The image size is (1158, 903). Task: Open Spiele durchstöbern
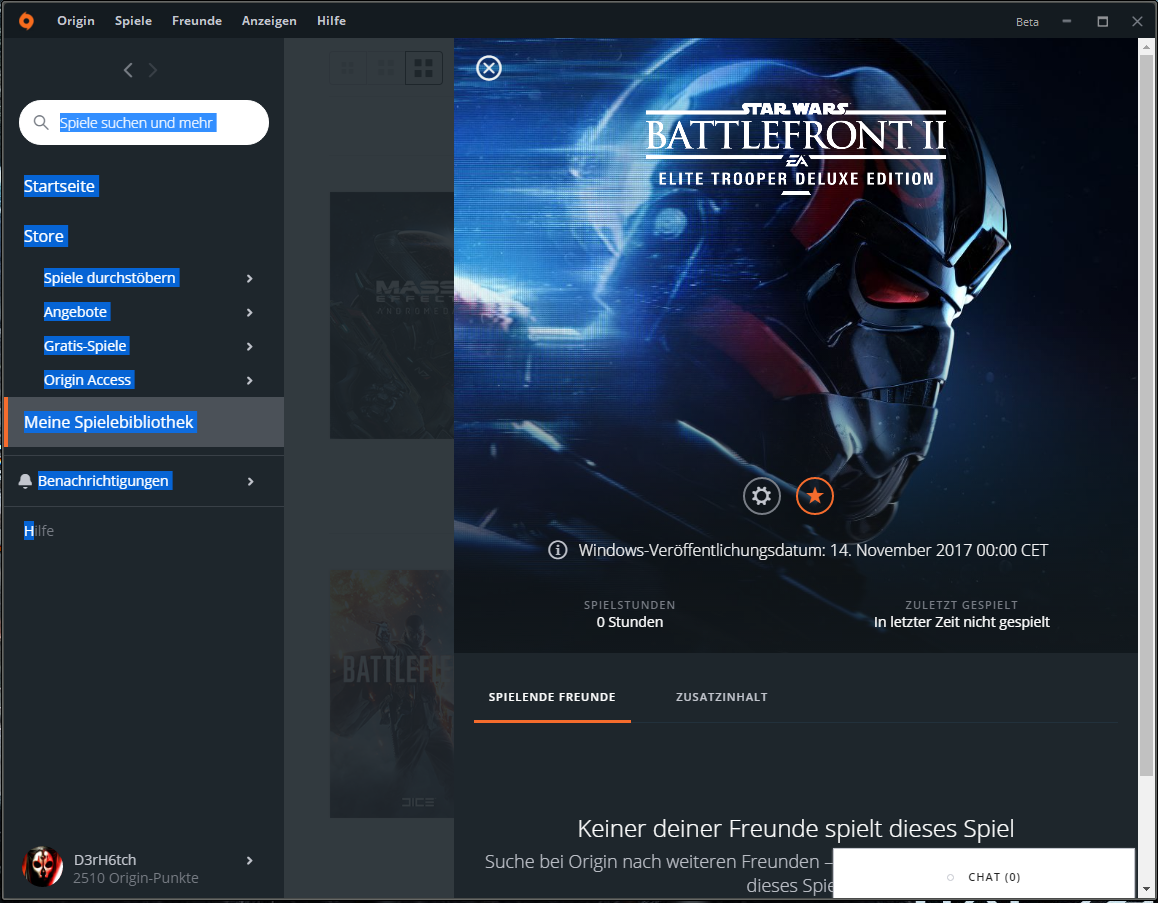click(110, 278)
